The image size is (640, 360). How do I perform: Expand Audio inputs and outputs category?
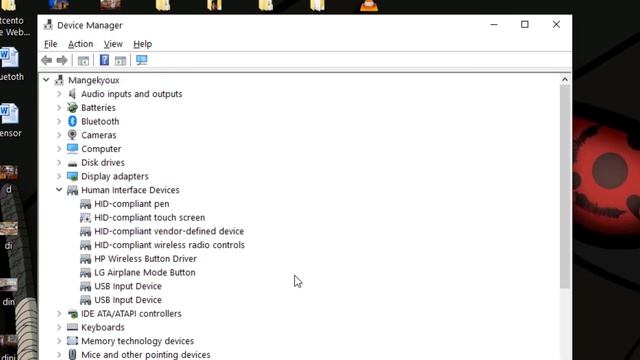click(59, 94)
